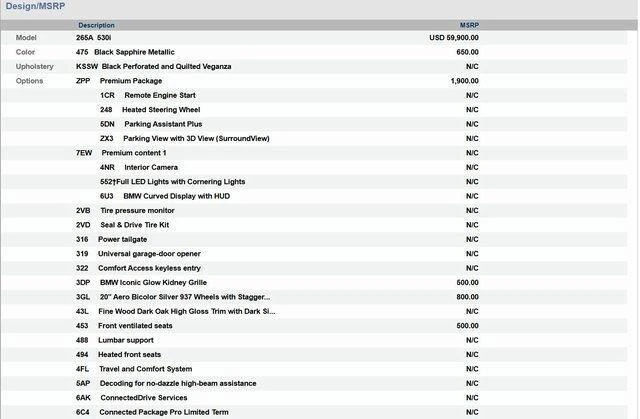This screenshot has height=419, width=640.
Task: Click the Interior Camera line item
Action: (x=150, y=167)
